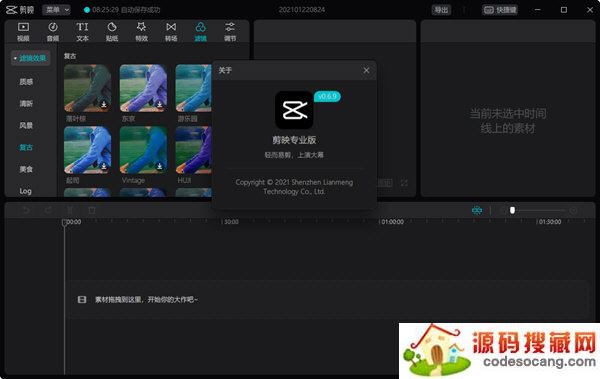Click the delete trash icon on the timeline

pyautogui.click(x=92, y=210)
